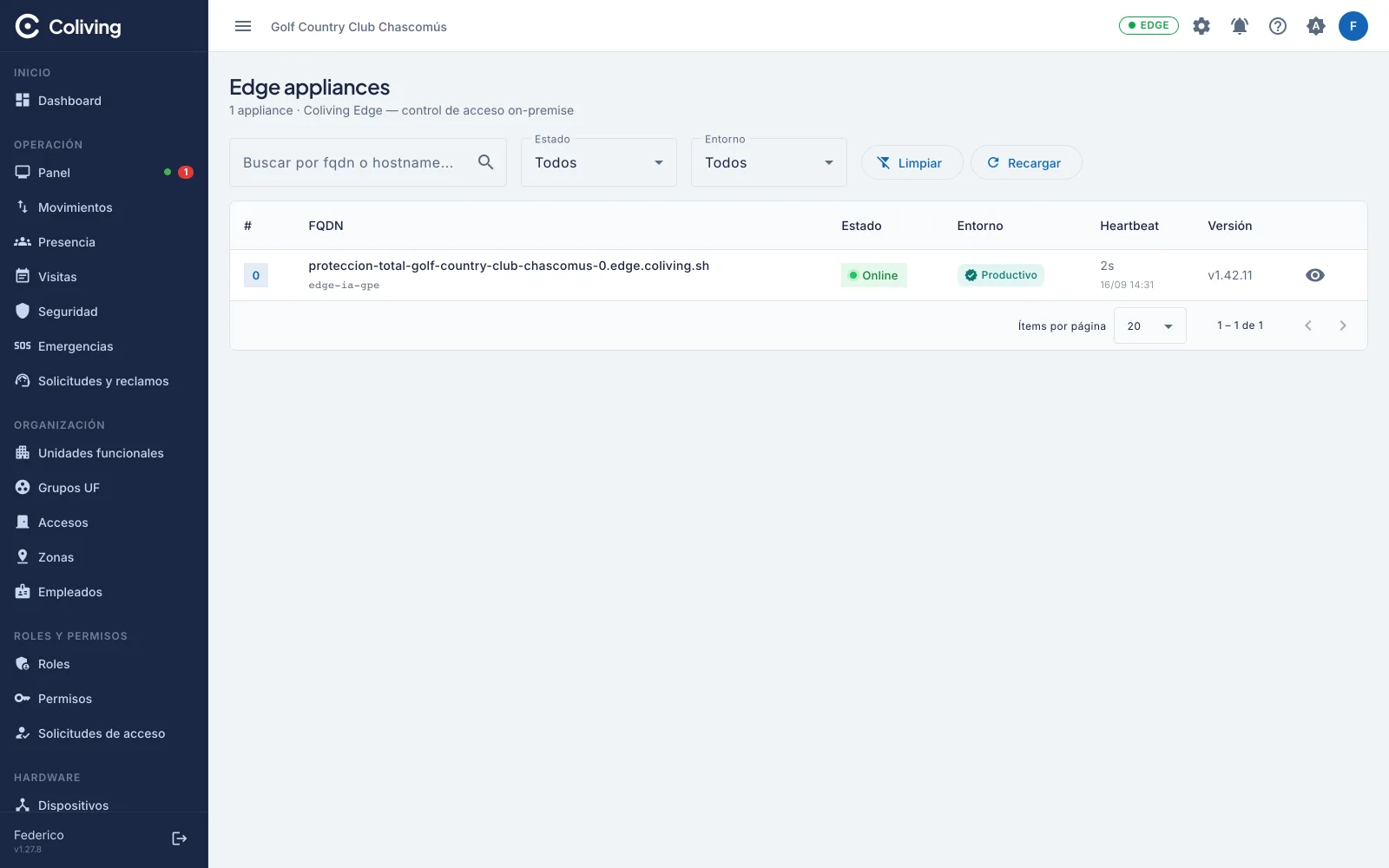Image resolution: width=1389 pixels, height=868 pixels.
Task: Click the Productivo environment chip
Action: [1001, 275]
